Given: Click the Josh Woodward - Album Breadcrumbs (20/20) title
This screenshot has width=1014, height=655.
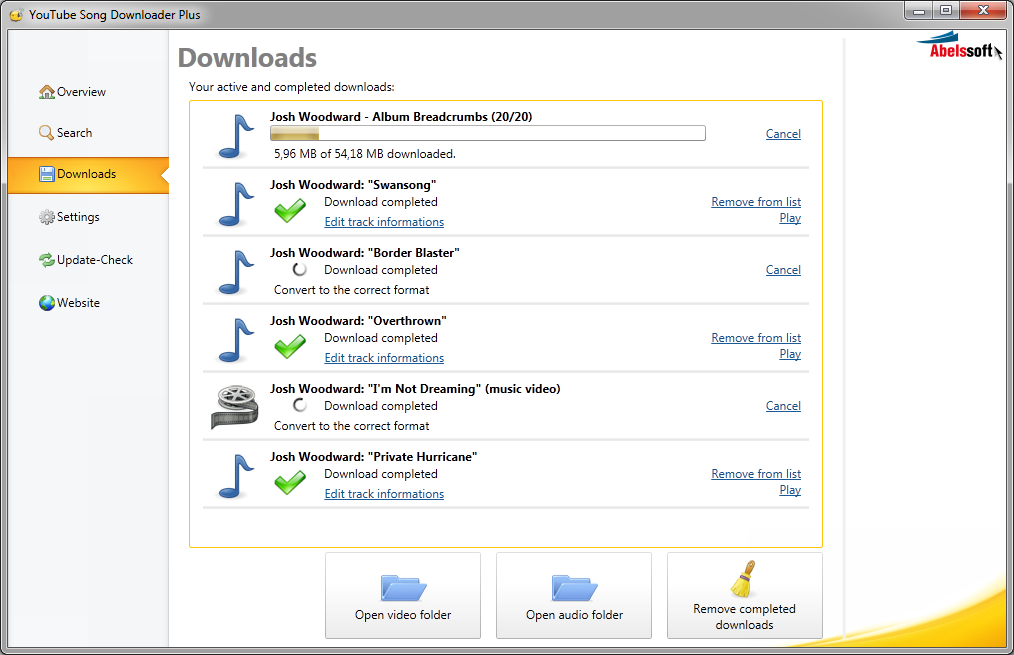Looking at the screenshot, I should [401, 117].
